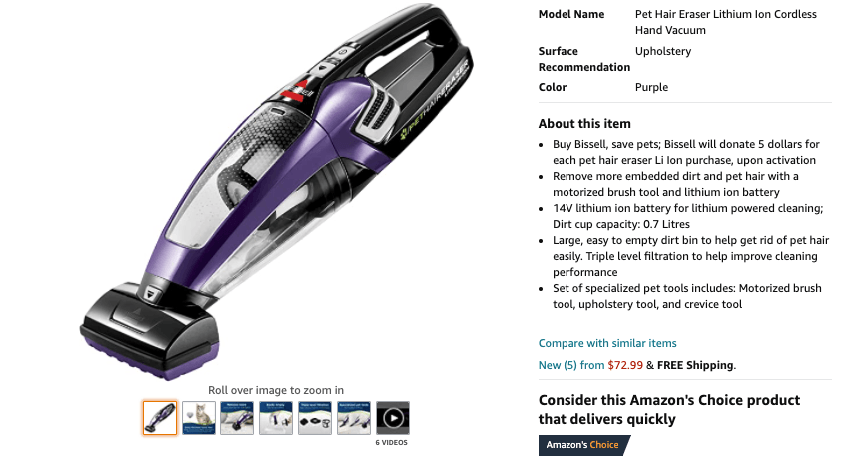The height and width of the screenshot is (461, 845).
Task: Select the first purple vacuum thumbnail
Action: click(x=160, y=418)
